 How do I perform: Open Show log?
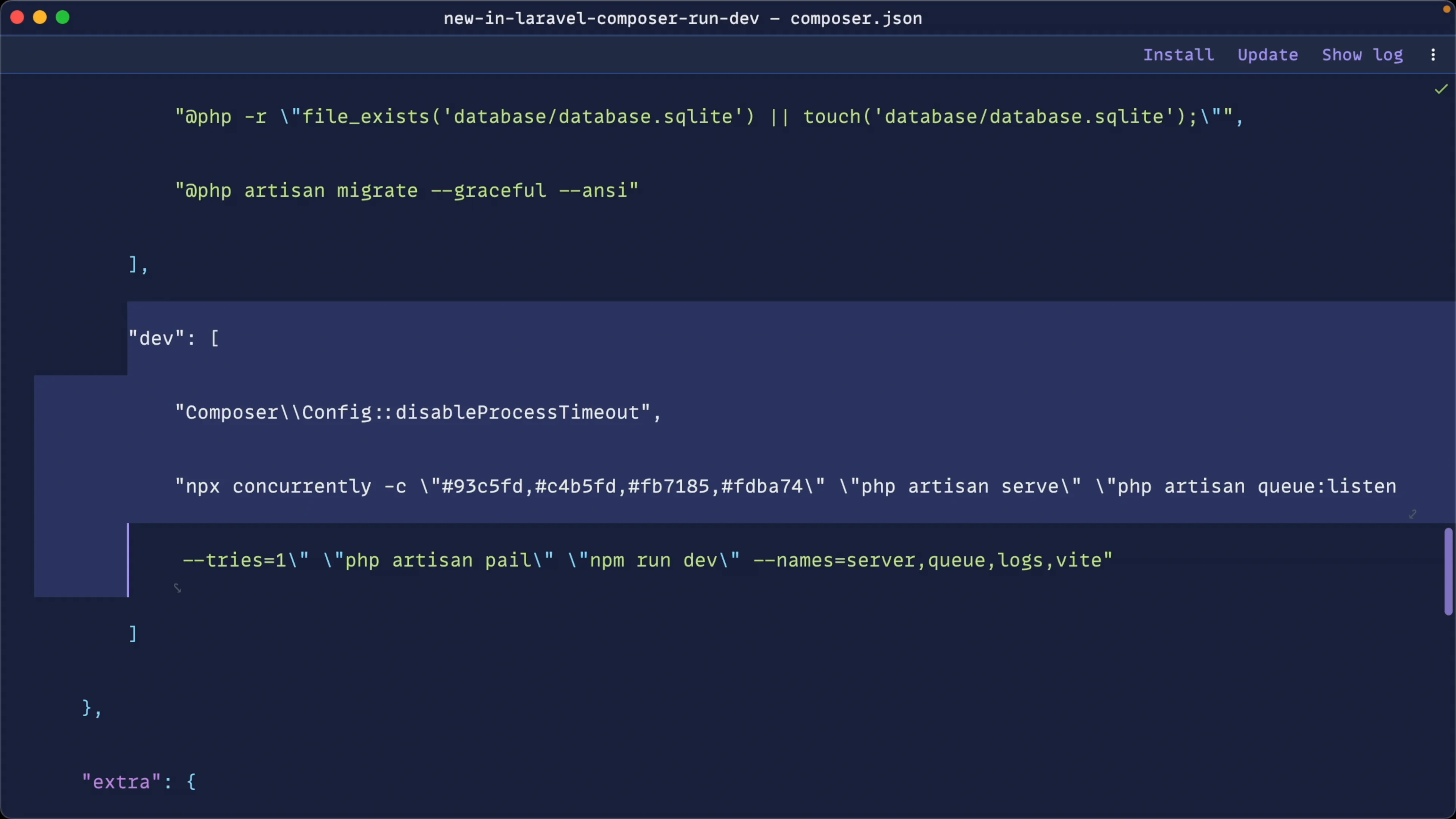(1362, 55)
